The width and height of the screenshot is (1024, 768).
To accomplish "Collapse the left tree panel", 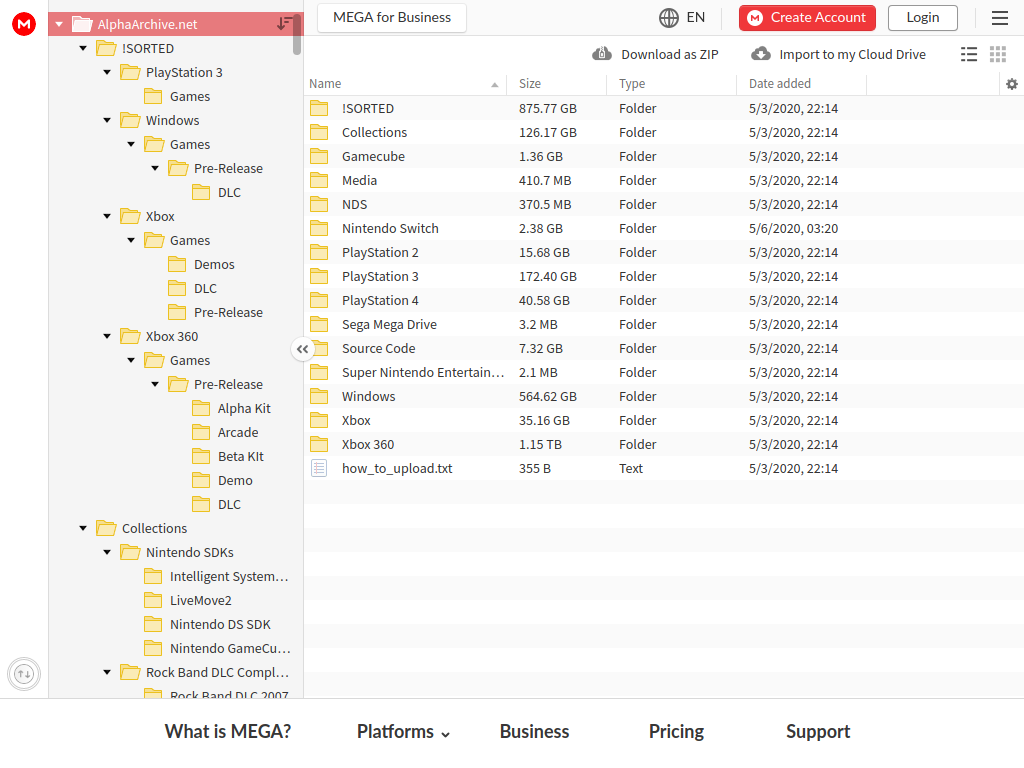I will click(302, 349).
